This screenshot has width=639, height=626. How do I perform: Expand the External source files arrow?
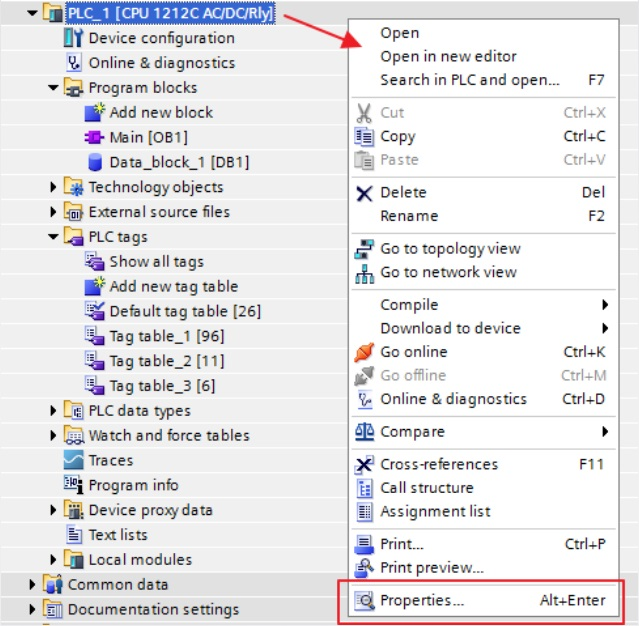click(x=53, y=212)
